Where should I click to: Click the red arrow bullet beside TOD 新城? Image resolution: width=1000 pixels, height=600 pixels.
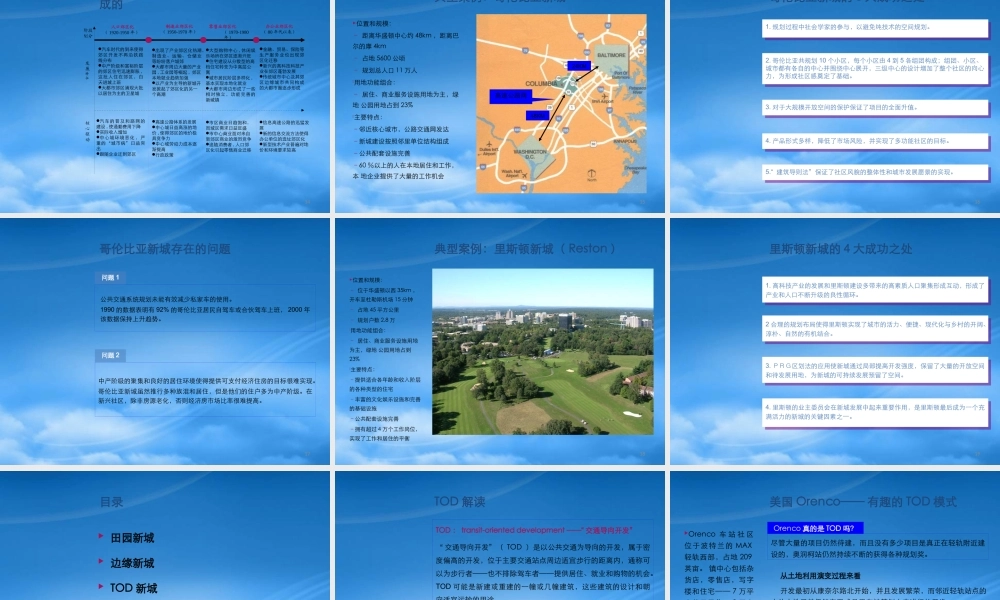tap(100, 587)
